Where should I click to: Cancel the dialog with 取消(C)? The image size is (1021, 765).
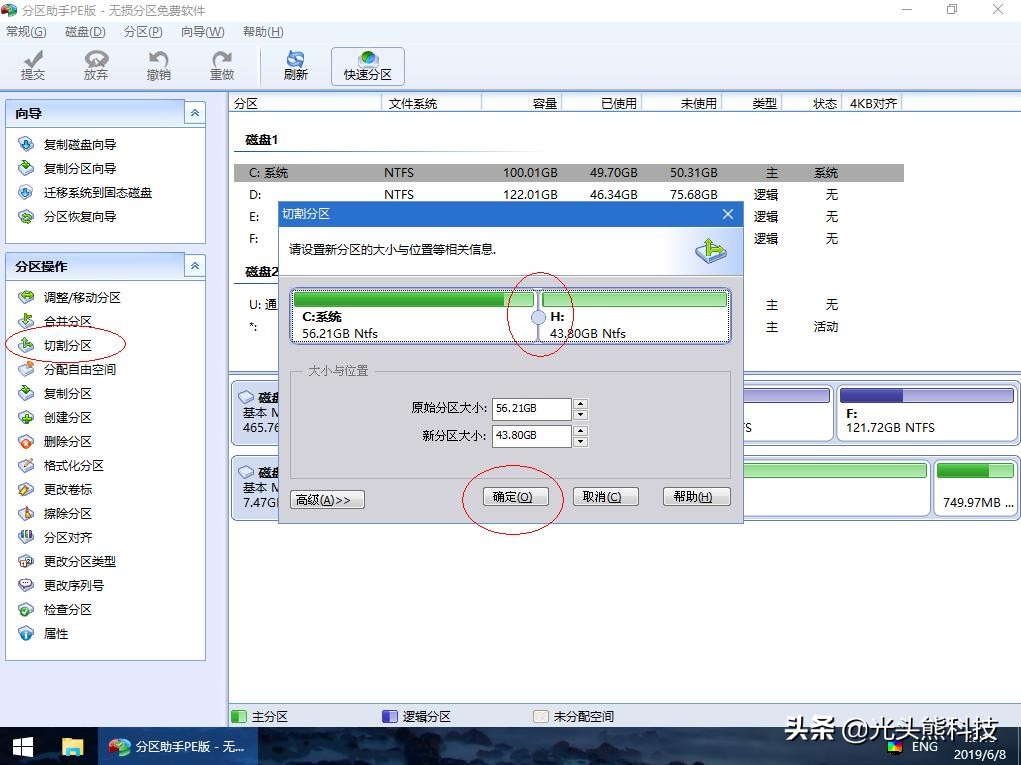(605, 496)
